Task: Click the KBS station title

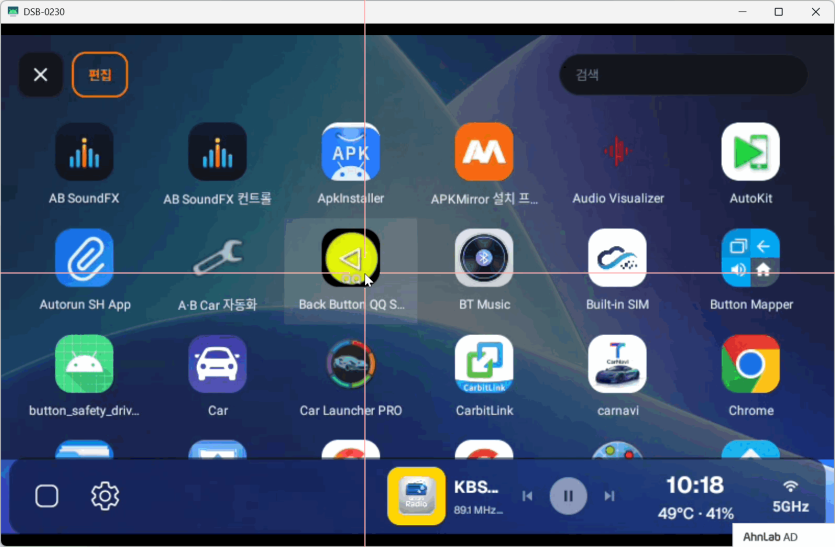Action: tap(476, 487)
